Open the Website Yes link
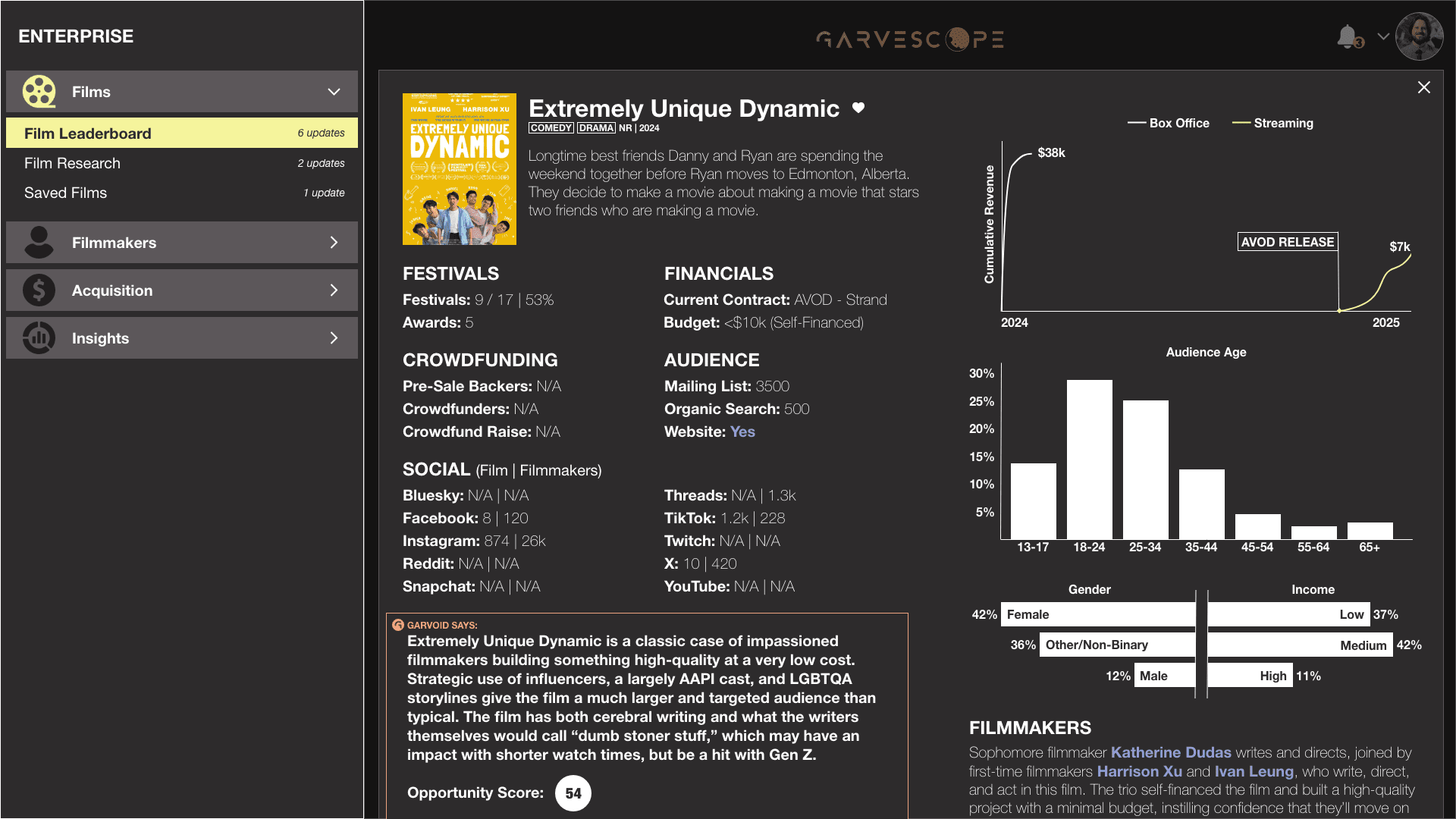The image size is (1456, 819). point(742,431)
